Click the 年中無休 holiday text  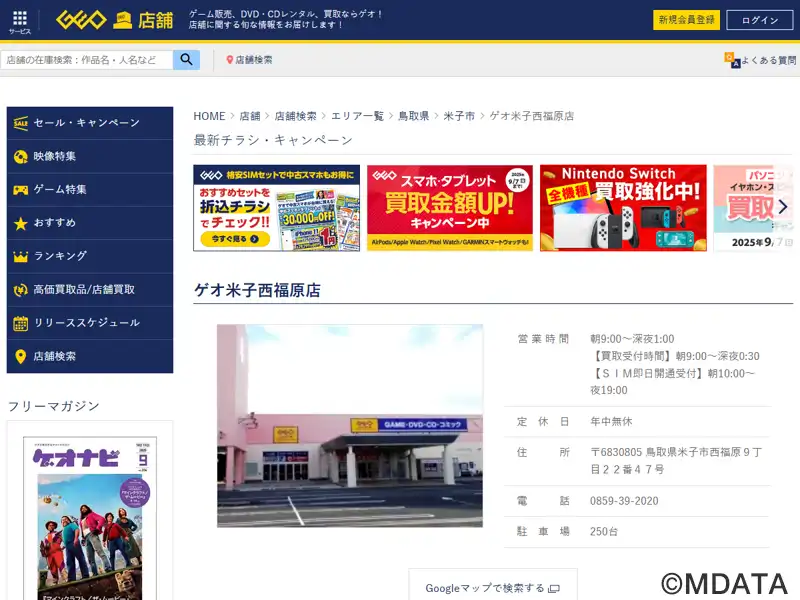pos(611,421)
